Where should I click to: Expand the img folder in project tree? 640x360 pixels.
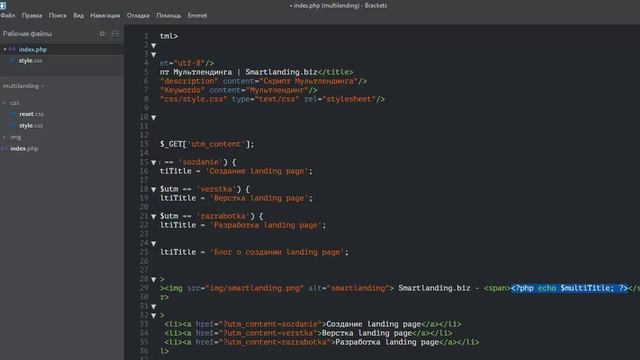coord(4,137)
